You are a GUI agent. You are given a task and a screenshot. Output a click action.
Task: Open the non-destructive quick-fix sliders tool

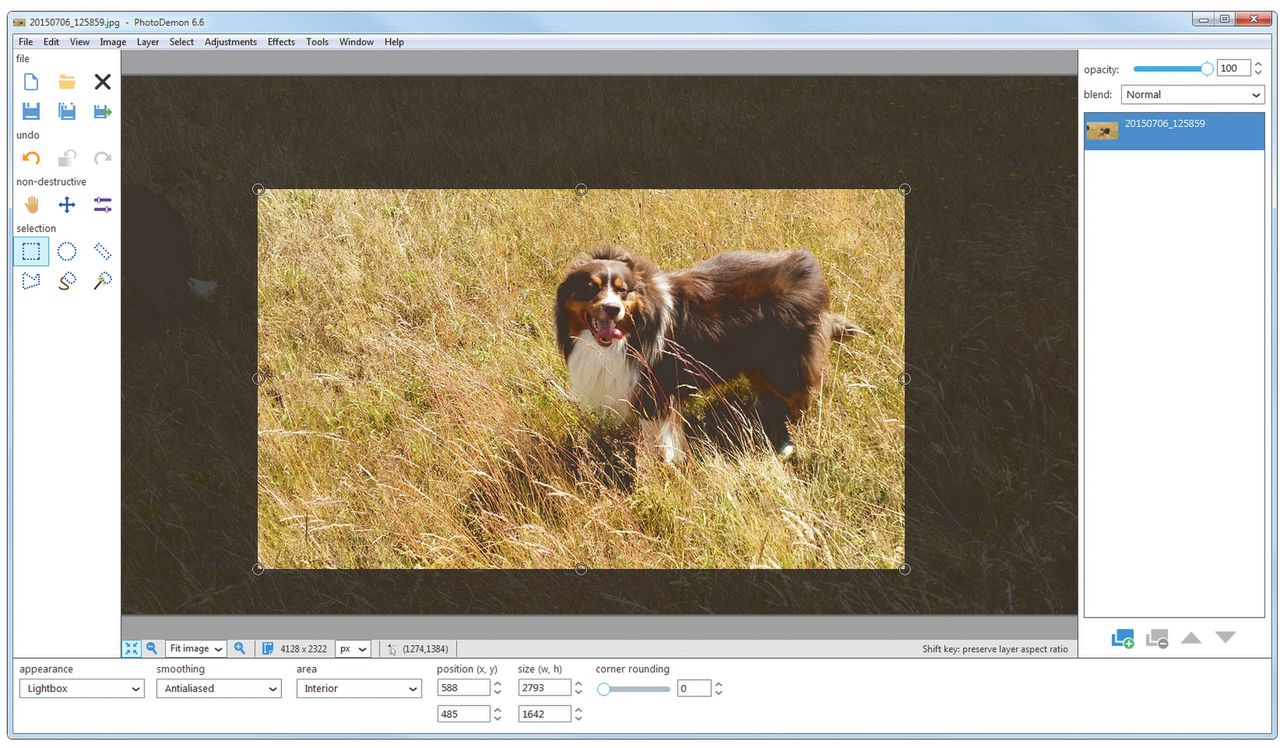(102, 205)
